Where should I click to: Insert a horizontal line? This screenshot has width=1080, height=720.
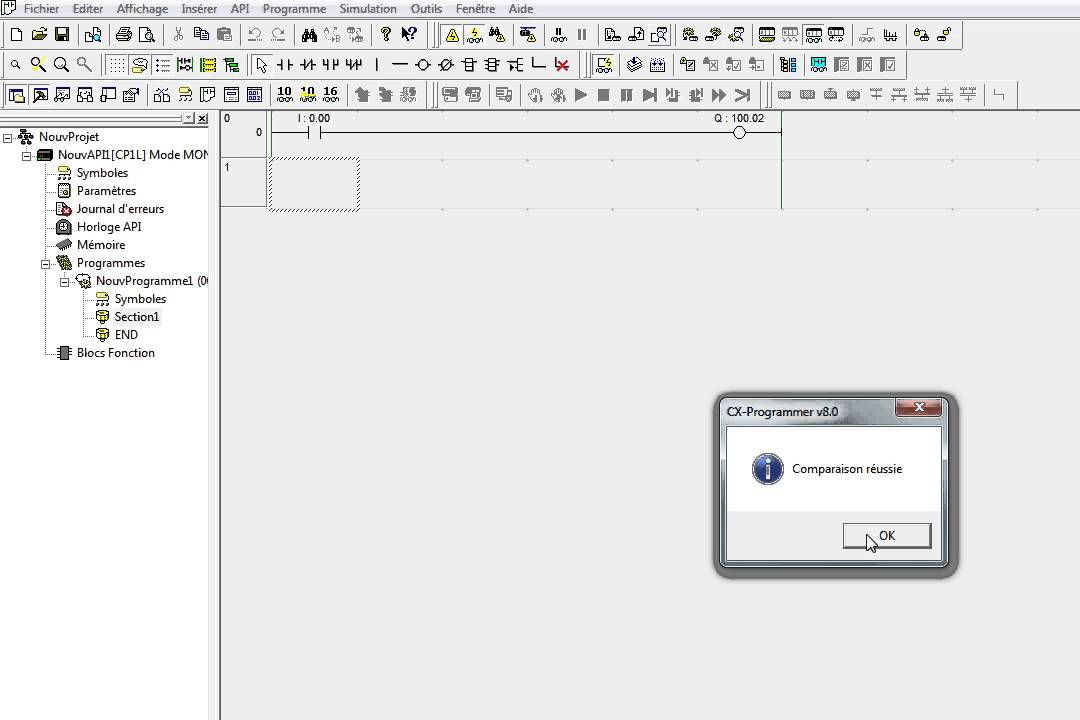coord(399,65)
